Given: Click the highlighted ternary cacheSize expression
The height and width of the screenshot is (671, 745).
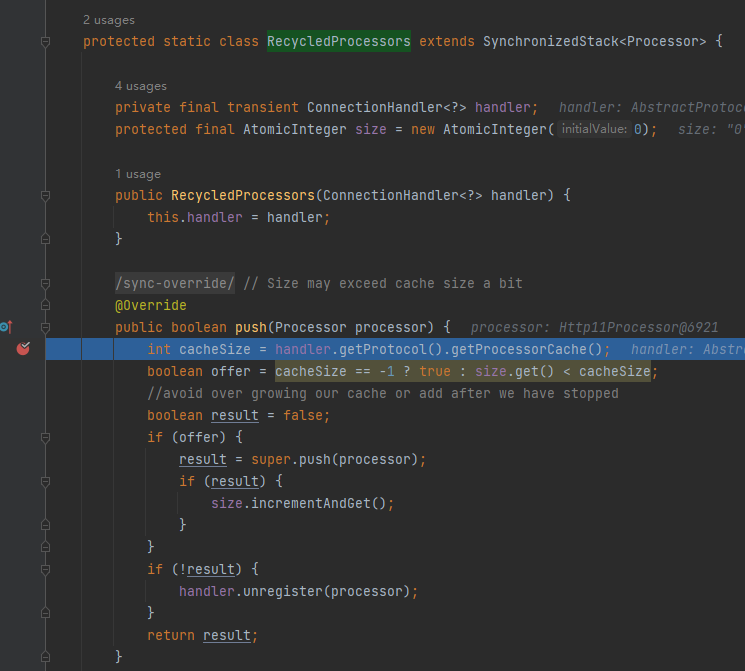Looking at the screenshot, I should click(x=463, y=371).
